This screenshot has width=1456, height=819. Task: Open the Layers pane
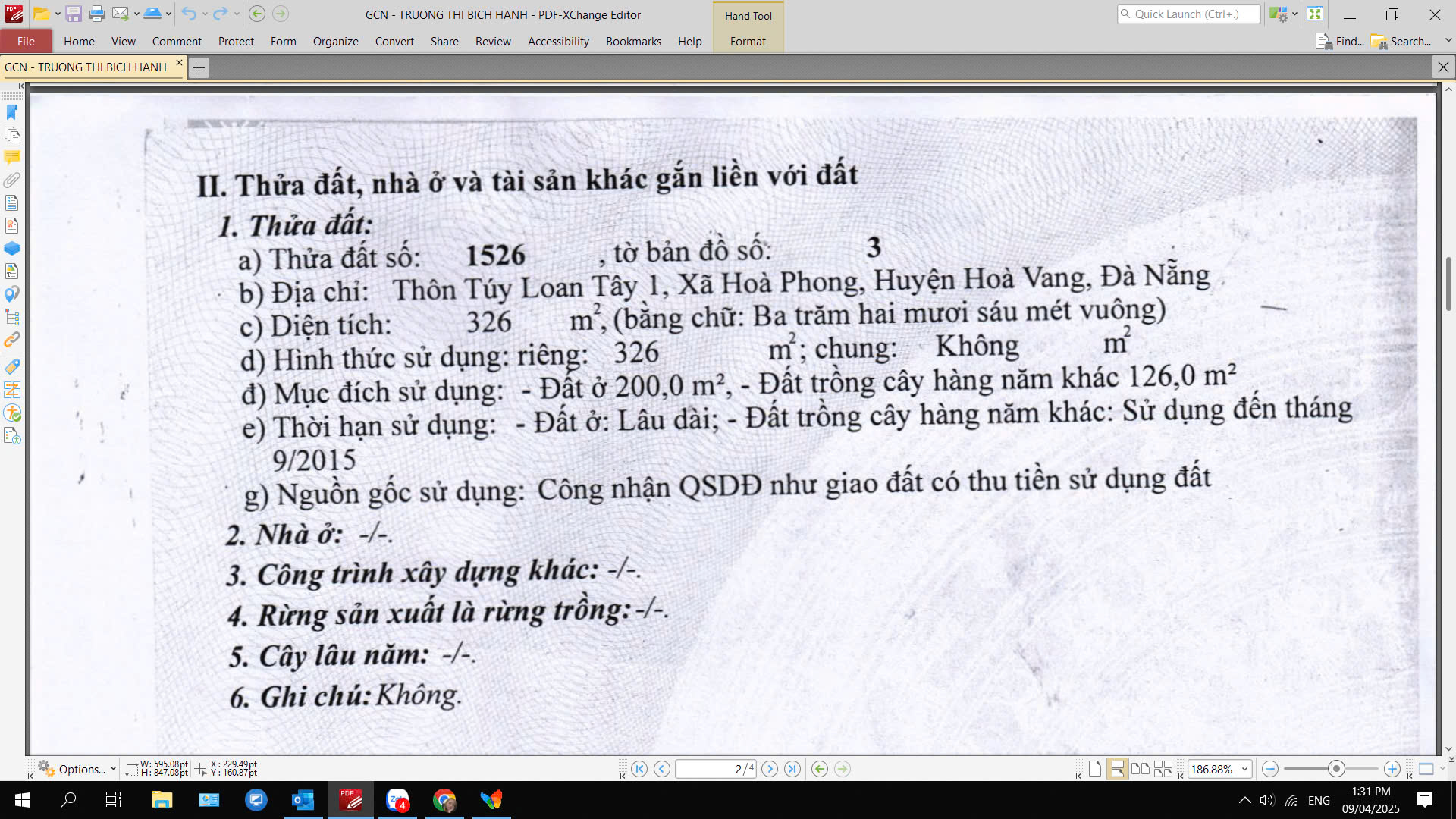point(11,247)
